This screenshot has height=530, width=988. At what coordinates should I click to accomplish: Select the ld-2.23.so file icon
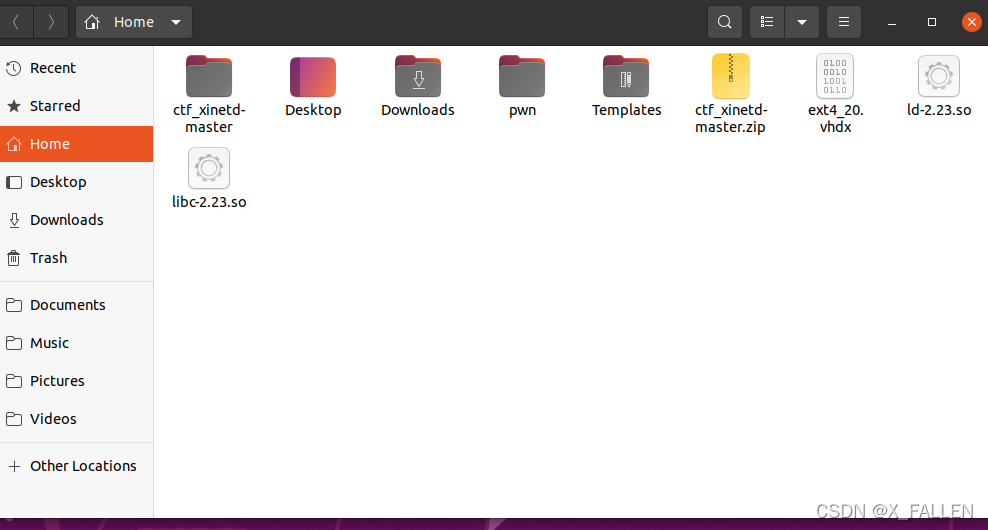(x=939, y=76)
